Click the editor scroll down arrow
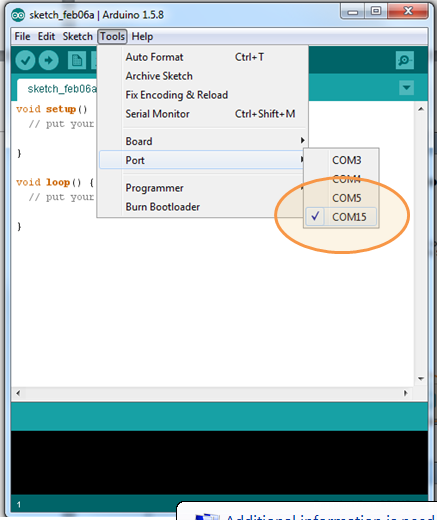 [x=421, y=379]
